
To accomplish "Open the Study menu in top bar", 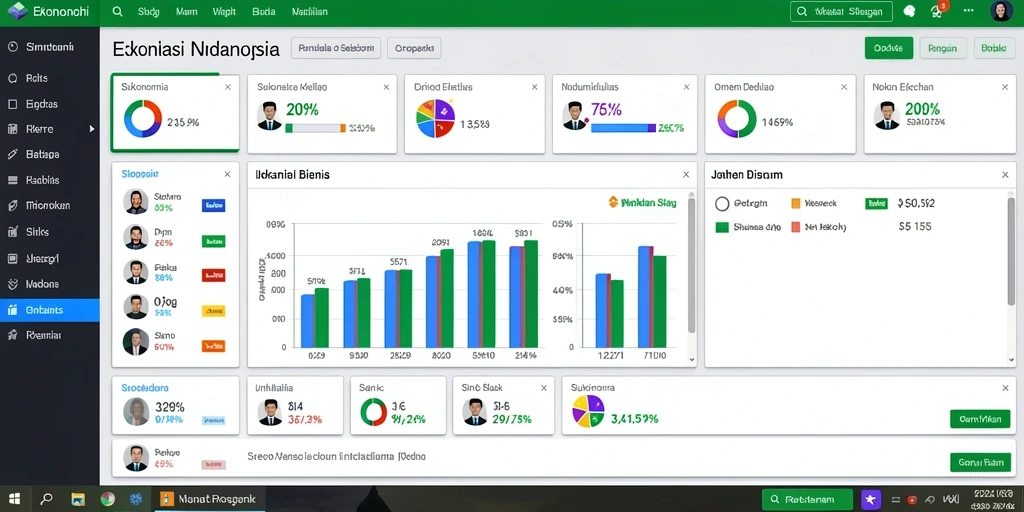I will pyautogui.click(x=149, y=12).
